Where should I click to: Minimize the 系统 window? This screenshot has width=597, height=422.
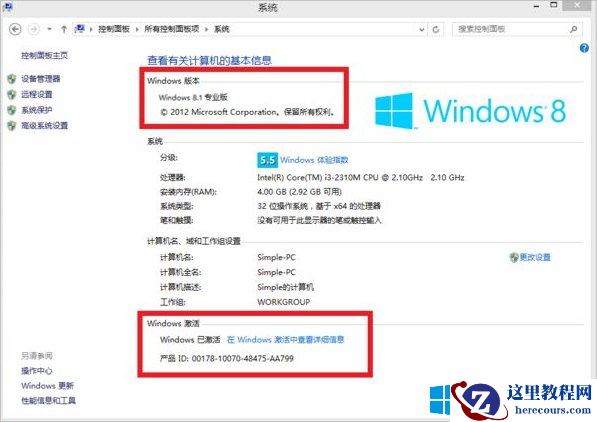pos(536,6)
